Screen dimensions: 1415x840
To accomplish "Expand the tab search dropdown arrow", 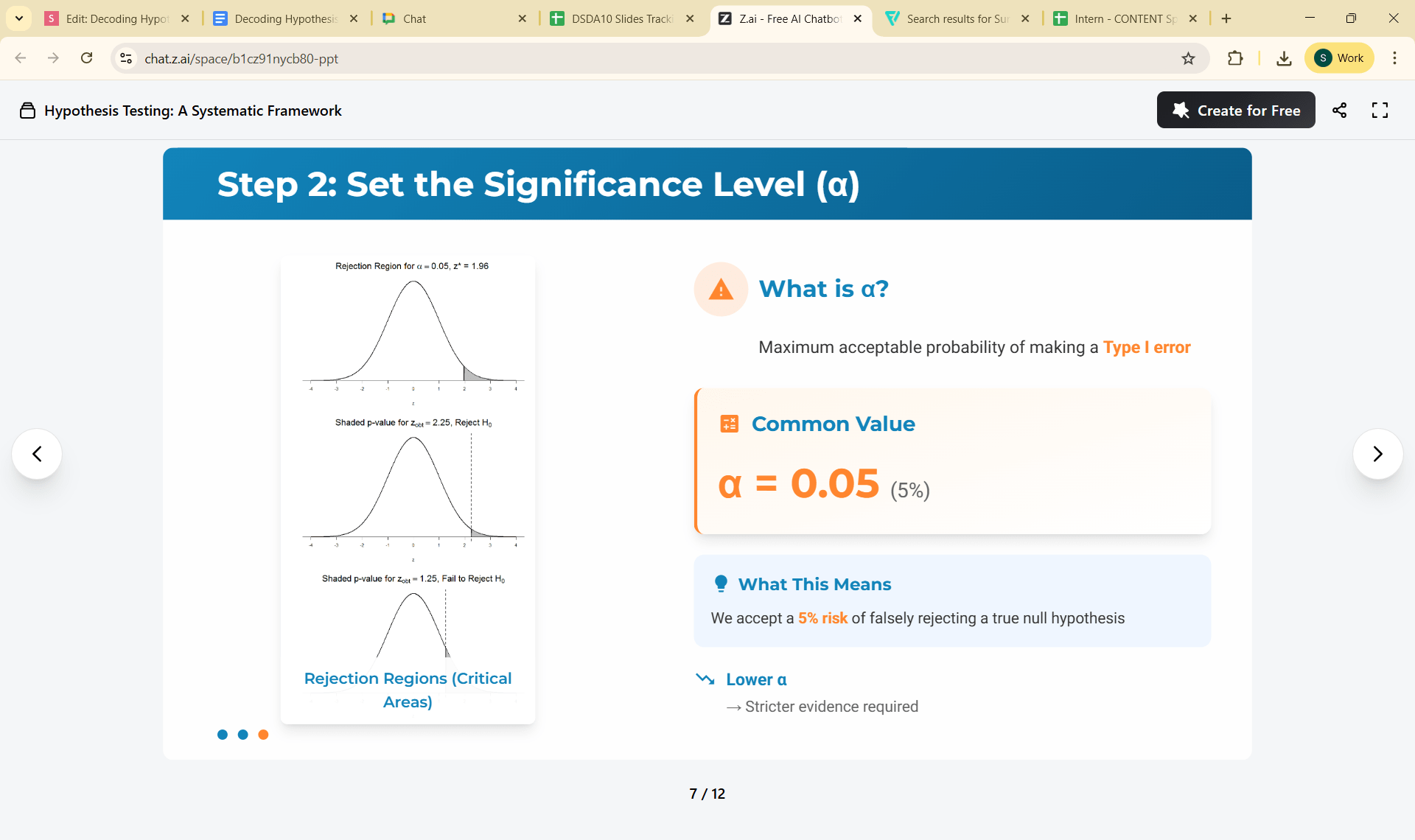I will (18, 18).
